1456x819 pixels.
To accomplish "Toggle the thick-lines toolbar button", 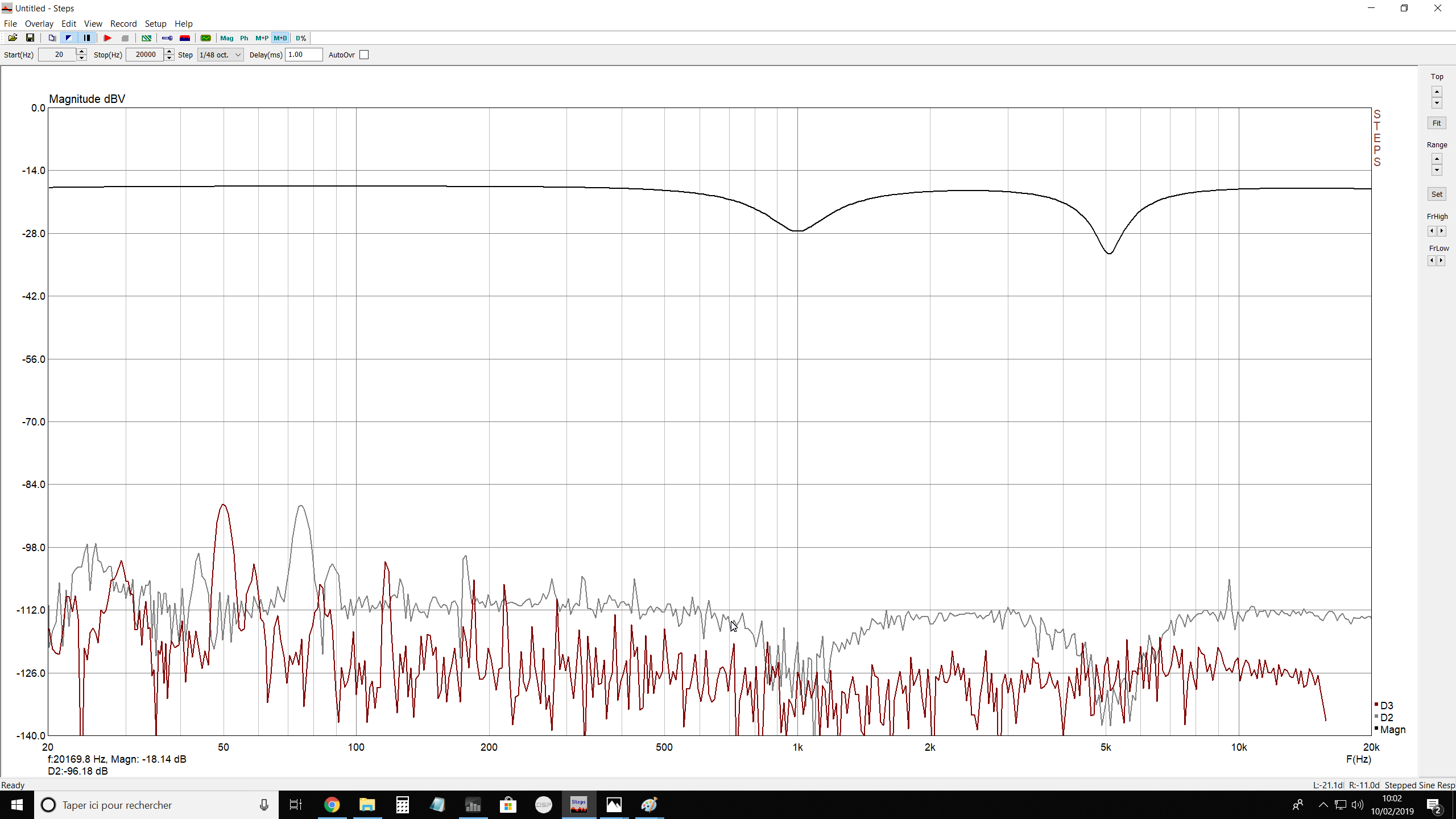I will [87, 38].
